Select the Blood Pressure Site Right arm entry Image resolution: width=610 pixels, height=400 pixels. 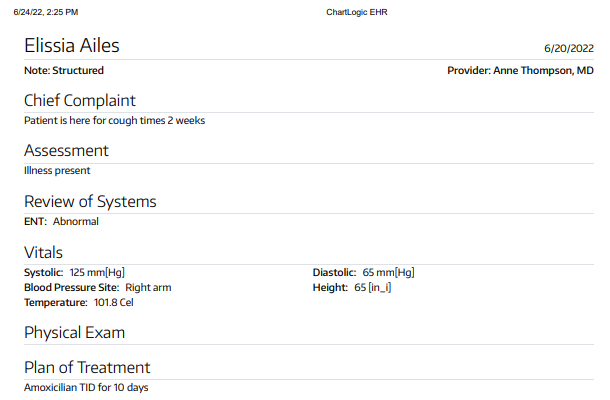(x=97, y=287)
